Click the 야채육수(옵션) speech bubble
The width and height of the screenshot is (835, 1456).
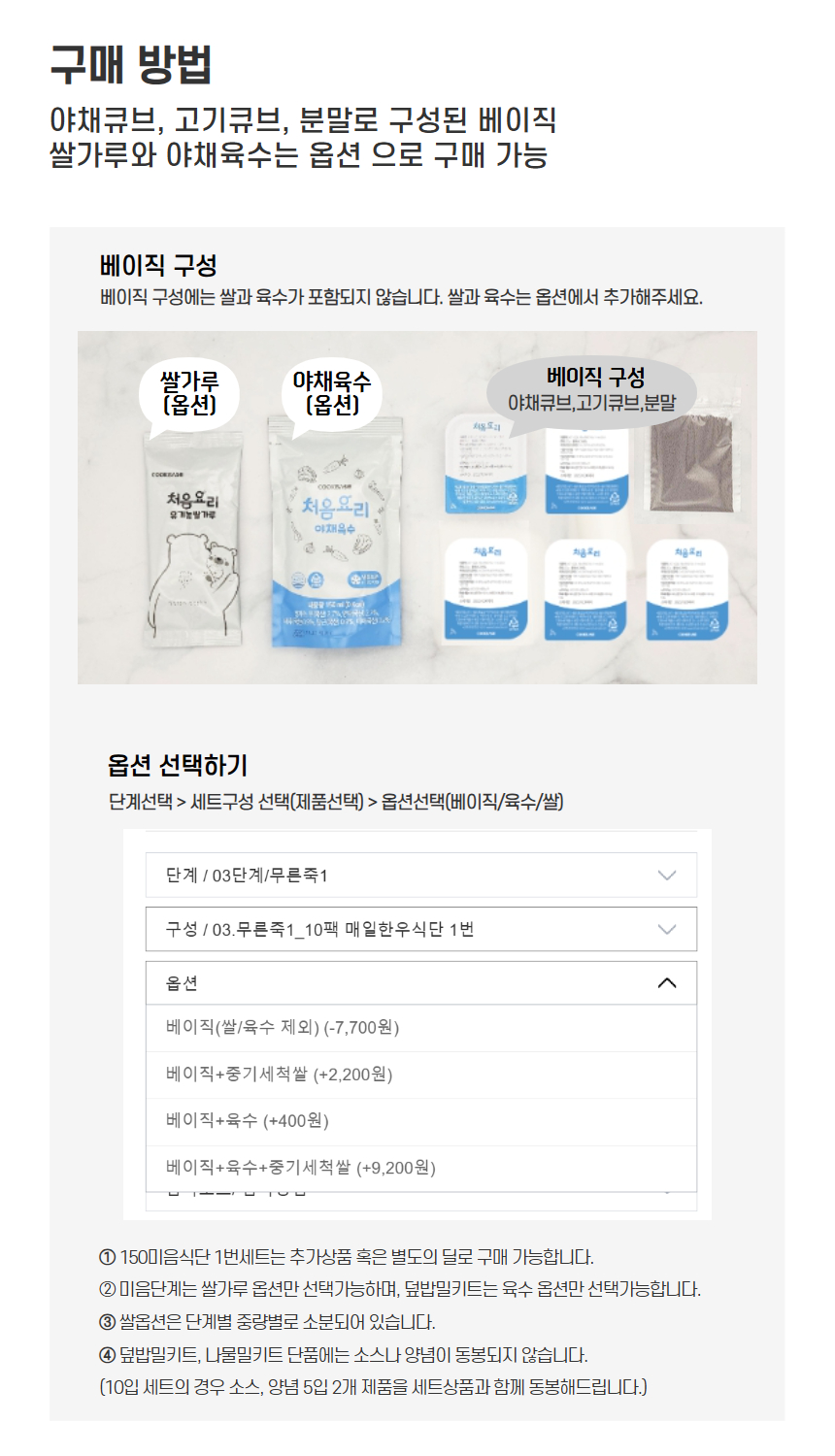coord(332,393)
